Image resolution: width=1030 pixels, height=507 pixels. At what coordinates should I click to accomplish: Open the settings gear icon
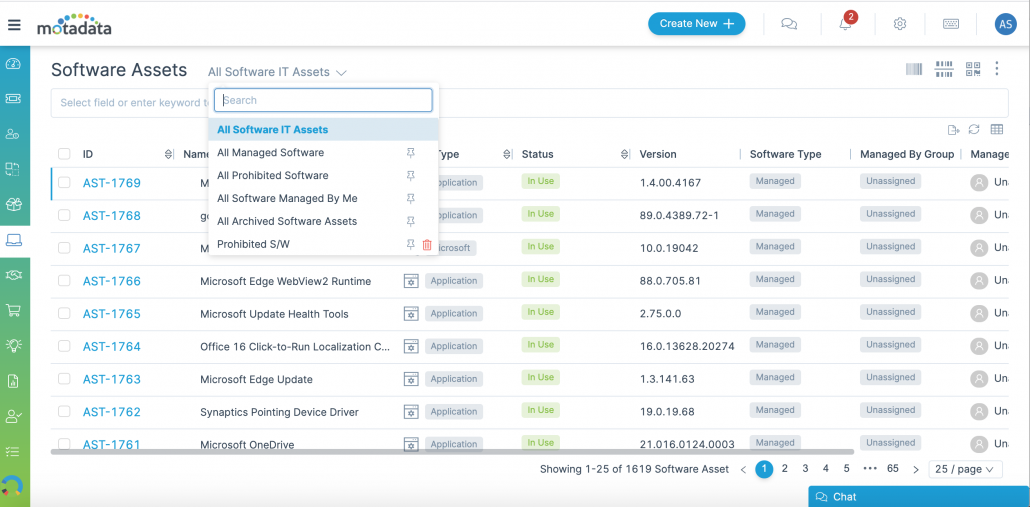coord(900,24)
